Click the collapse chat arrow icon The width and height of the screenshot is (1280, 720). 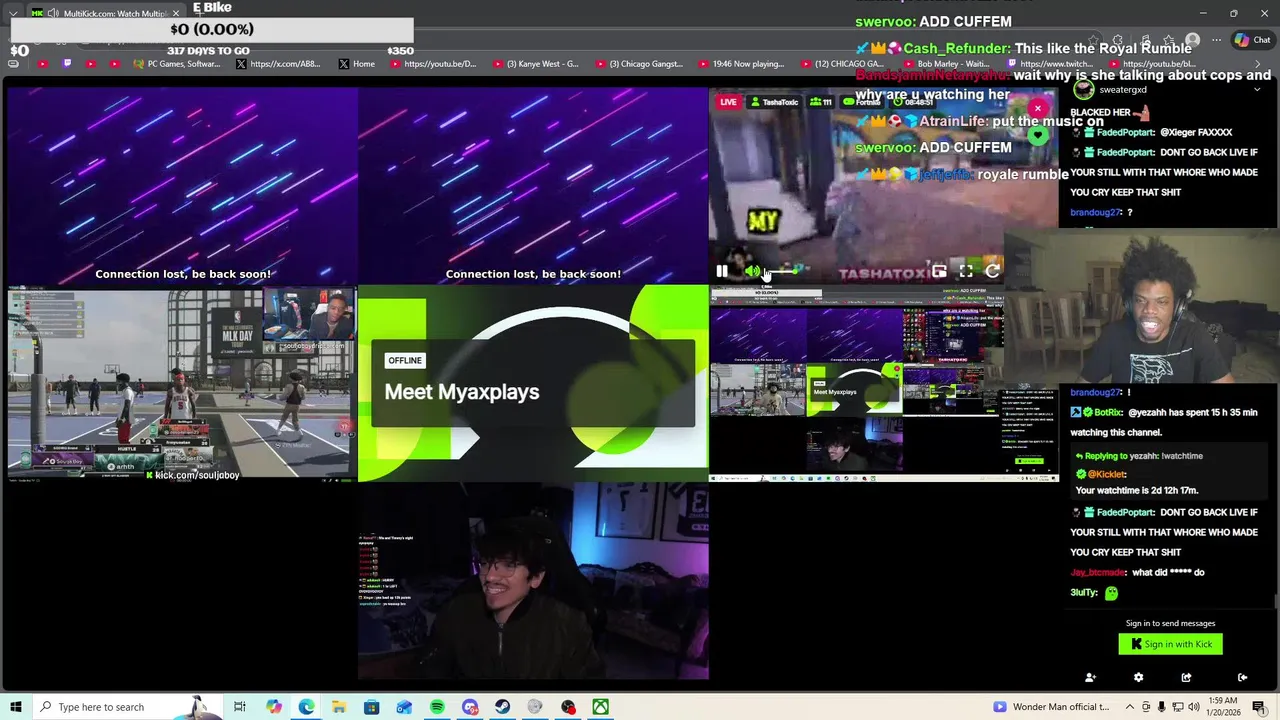(1242, 677)
